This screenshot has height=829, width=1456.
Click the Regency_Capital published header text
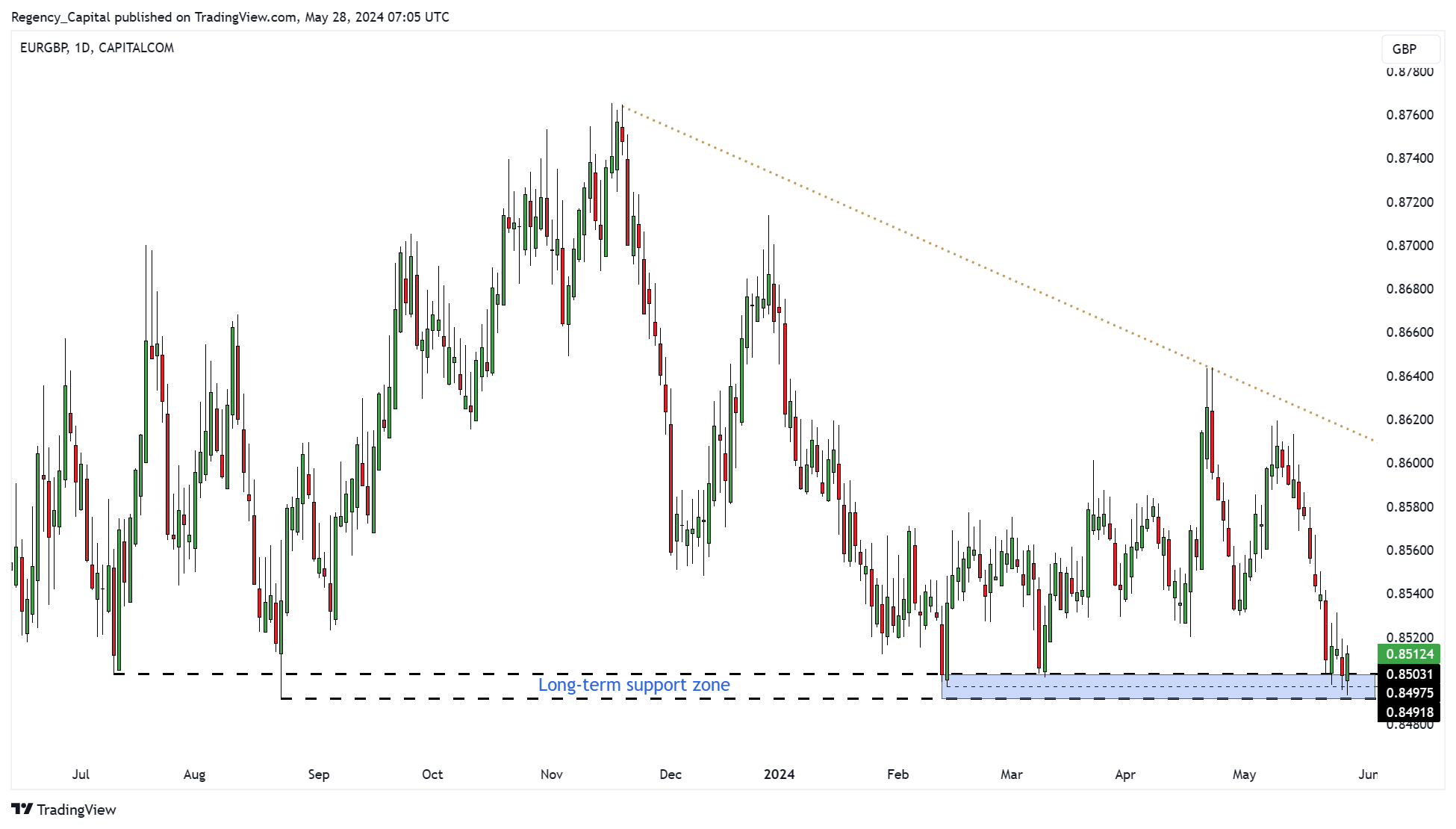coord(230,16)
